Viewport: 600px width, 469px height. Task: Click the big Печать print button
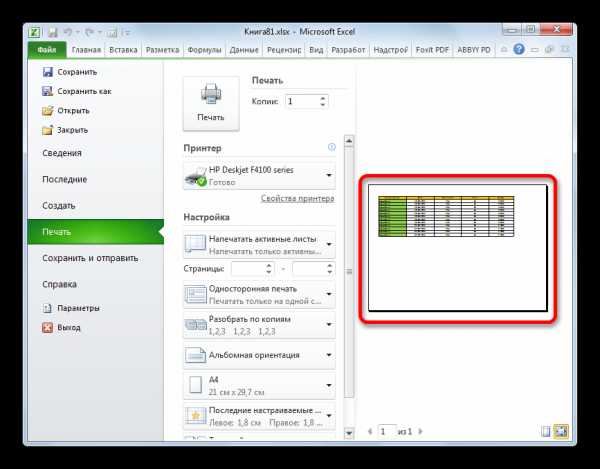211,103
